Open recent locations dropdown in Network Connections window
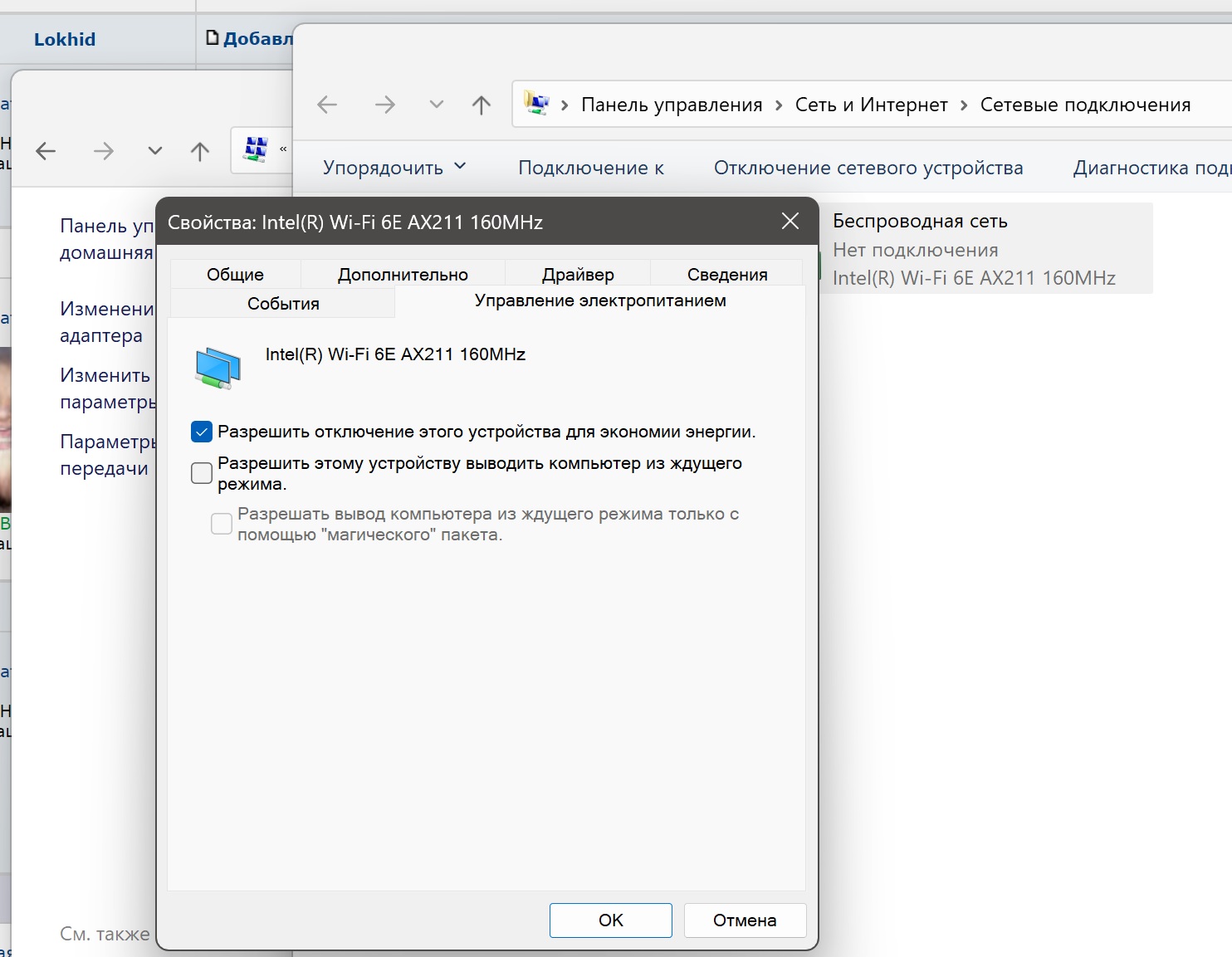 point(436,105)
